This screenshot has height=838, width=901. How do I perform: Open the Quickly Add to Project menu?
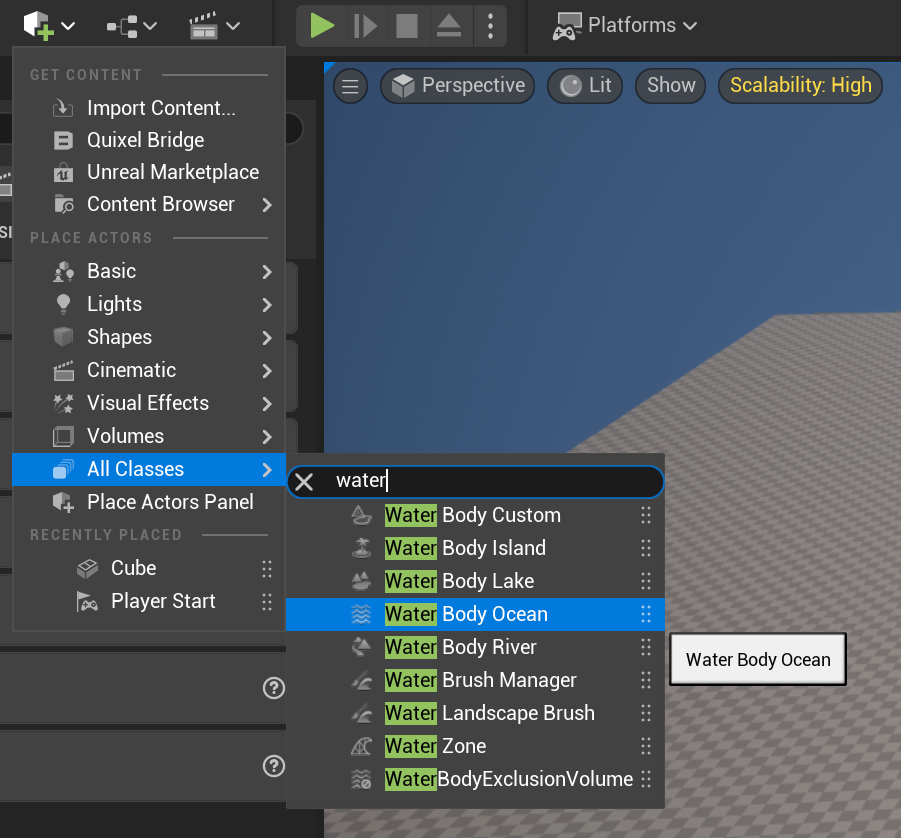point(49,26)
